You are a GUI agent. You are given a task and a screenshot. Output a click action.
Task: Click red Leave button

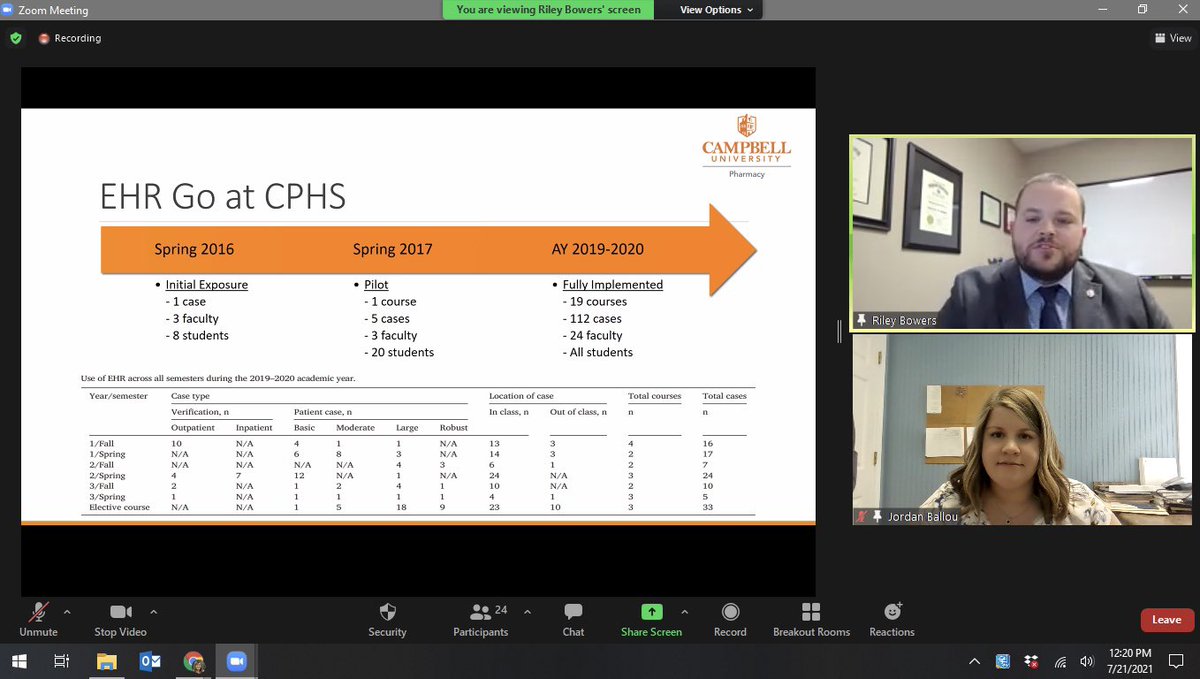[x=1166, y=620]
